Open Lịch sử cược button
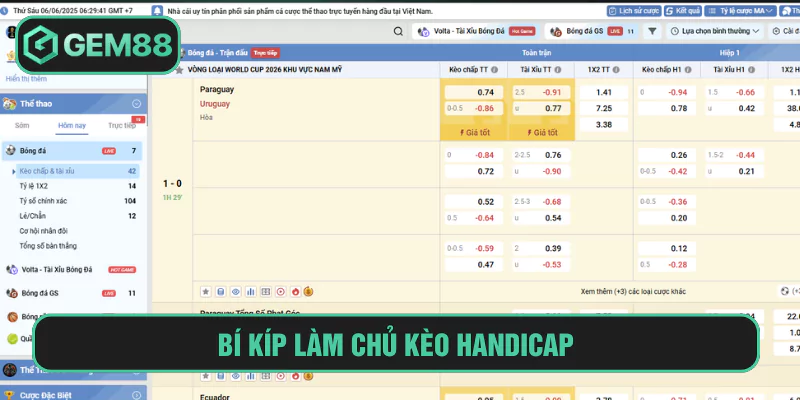 click(634, 11)
